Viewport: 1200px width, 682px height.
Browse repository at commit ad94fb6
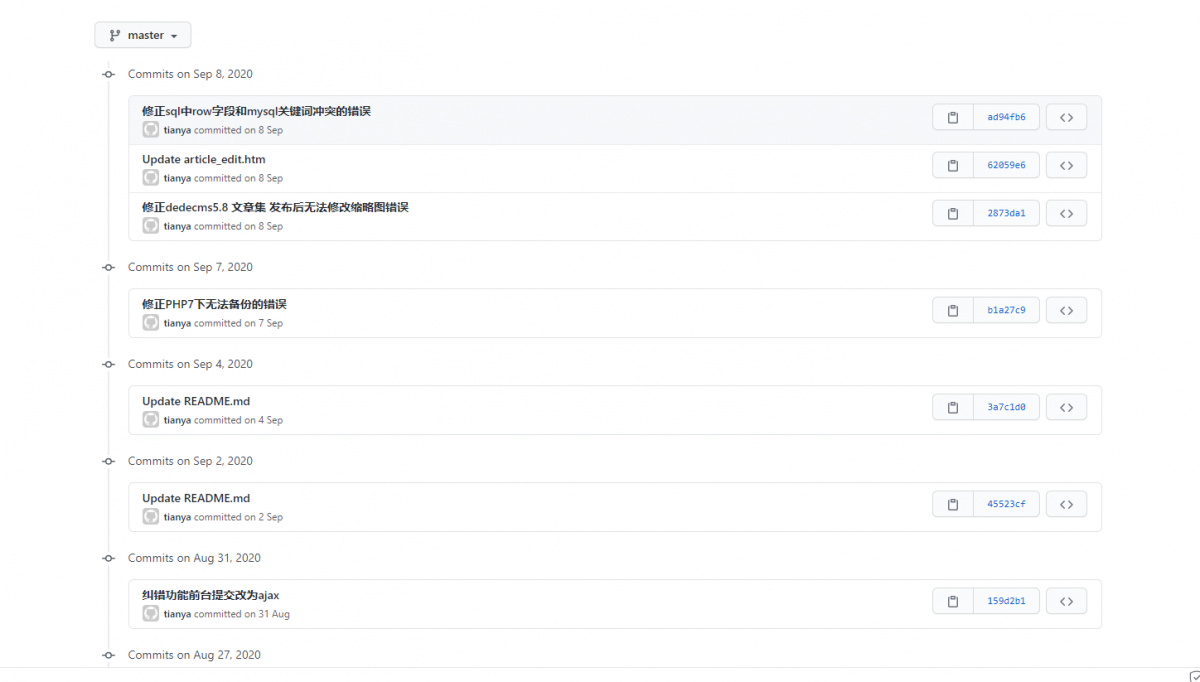pyautogui.click(x=1066, y=117)
